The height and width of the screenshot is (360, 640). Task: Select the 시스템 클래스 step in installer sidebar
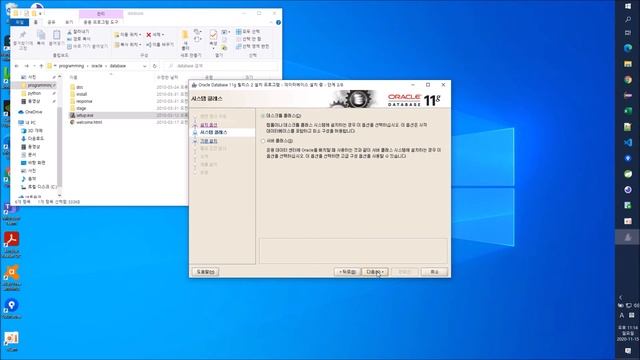coord(213,133)
